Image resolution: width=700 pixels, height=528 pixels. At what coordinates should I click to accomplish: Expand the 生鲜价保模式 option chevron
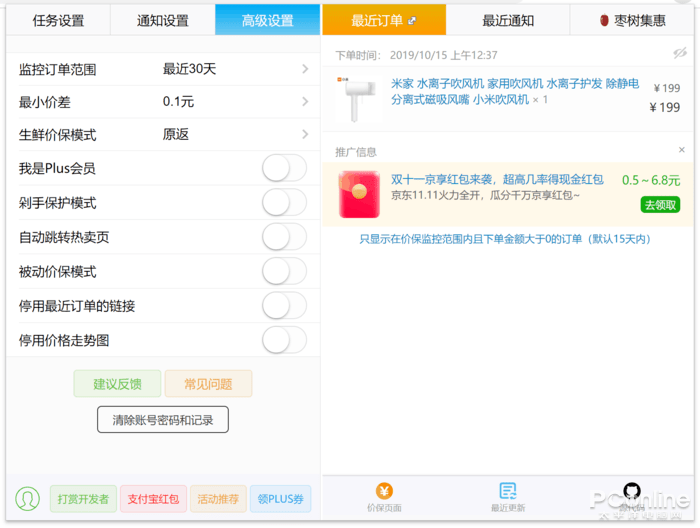305,134
